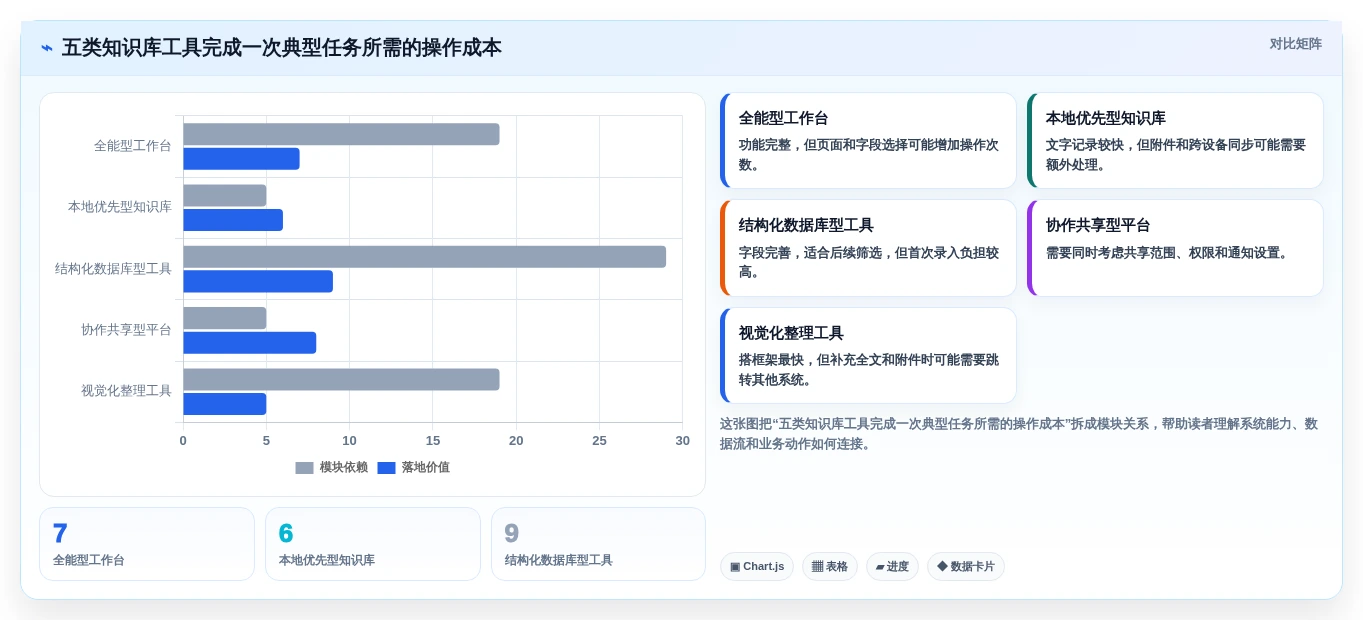Click the lightning icon beside the title
Image resolution: width=1363 pixels, height=620 pixels.
click(x=47, y=48)
